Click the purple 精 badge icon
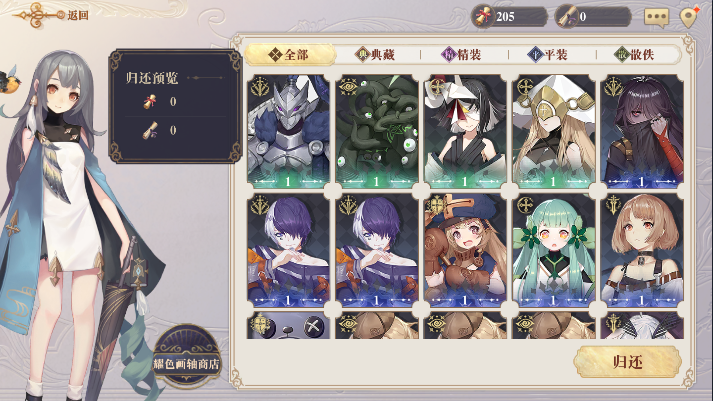Image resolution: width=713 pixels, height=401 pixels. pos(448,55)
